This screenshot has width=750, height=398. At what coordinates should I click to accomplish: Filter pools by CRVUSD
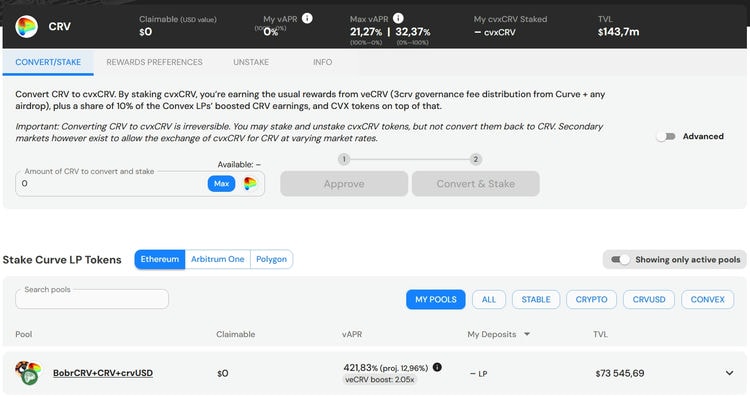649,299
